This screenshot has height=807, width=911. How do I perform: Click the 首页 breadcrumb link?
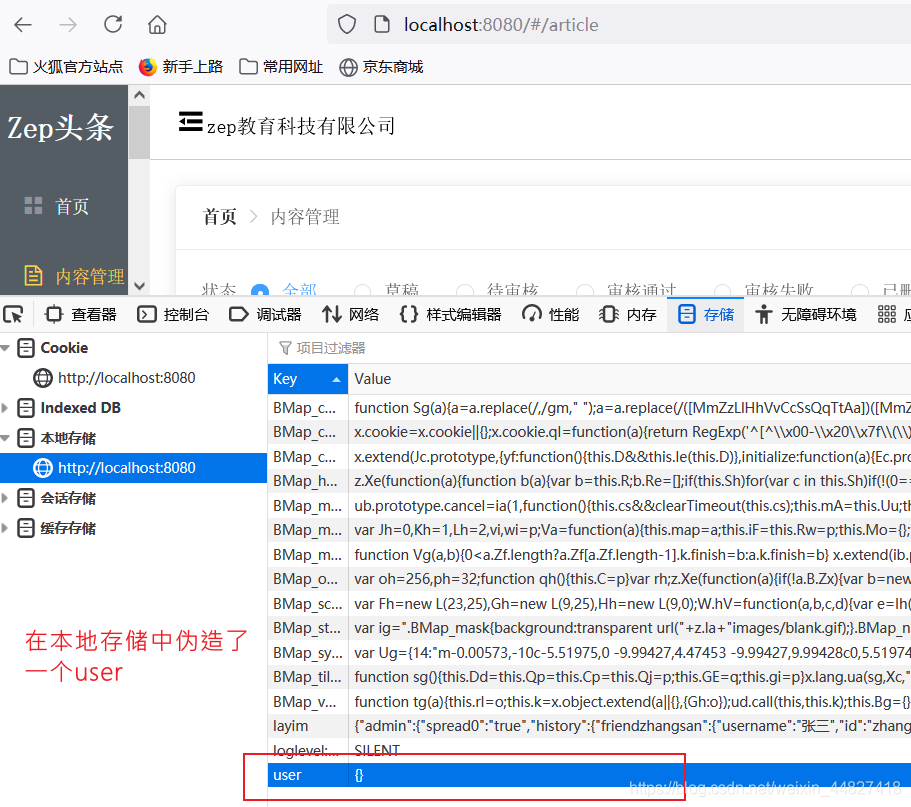(x=220, y=217)
